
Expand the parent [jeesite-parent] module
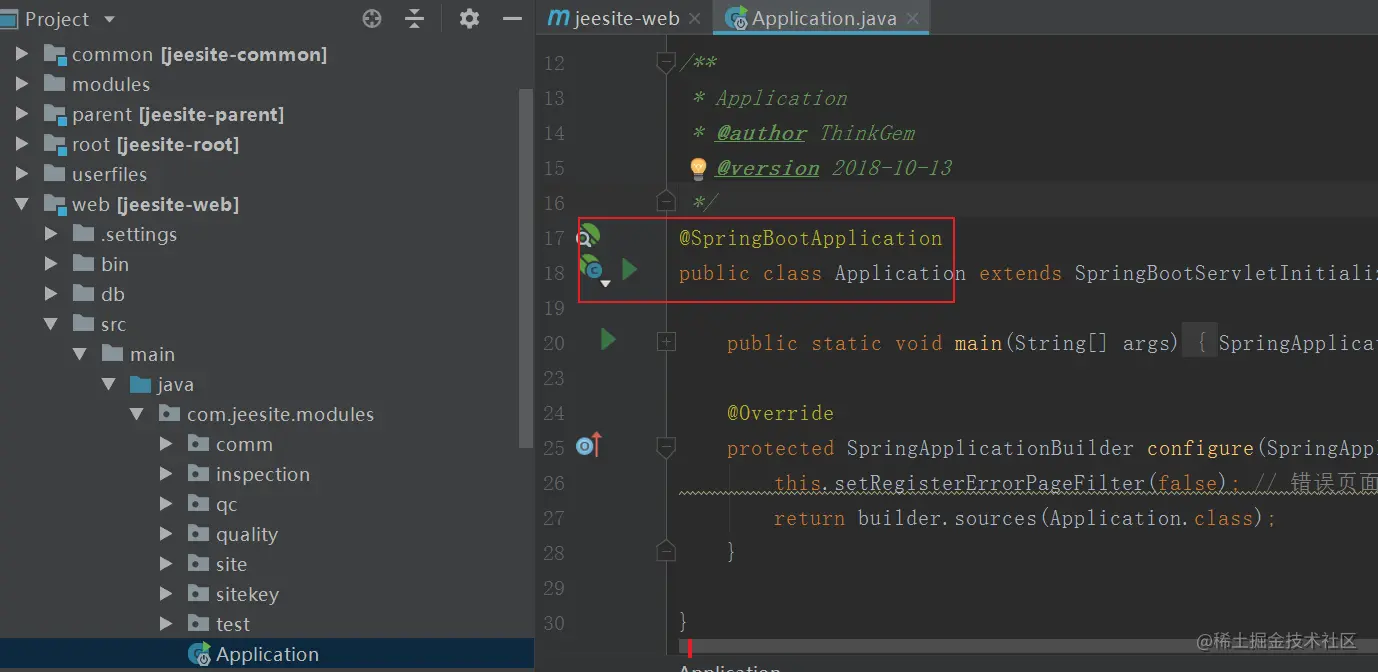(x=22, y=114)
